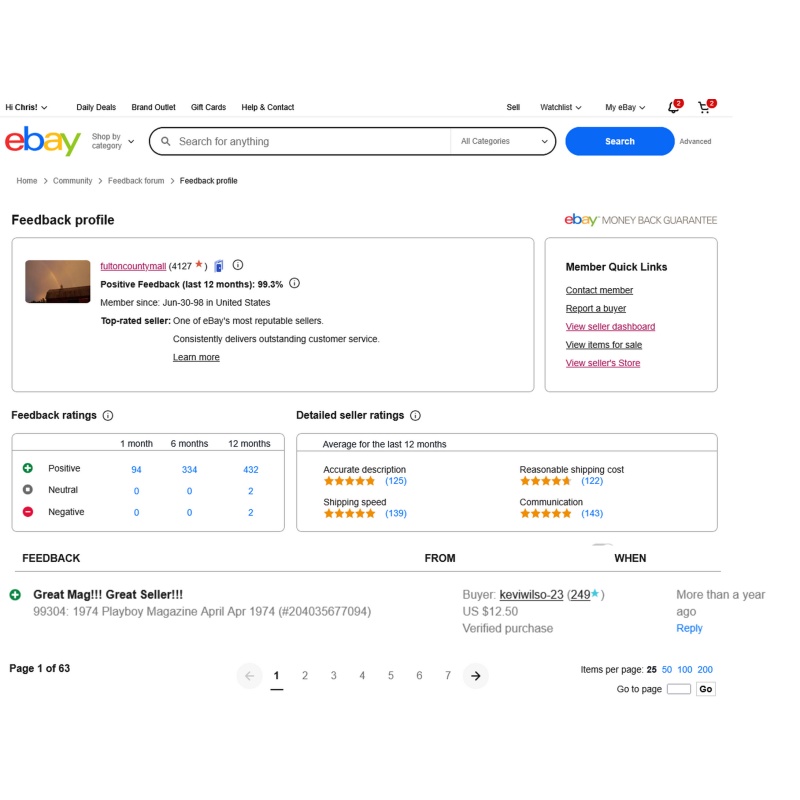800x800 pixels.
Task: Click the blue store door icon
Action: 219,266
